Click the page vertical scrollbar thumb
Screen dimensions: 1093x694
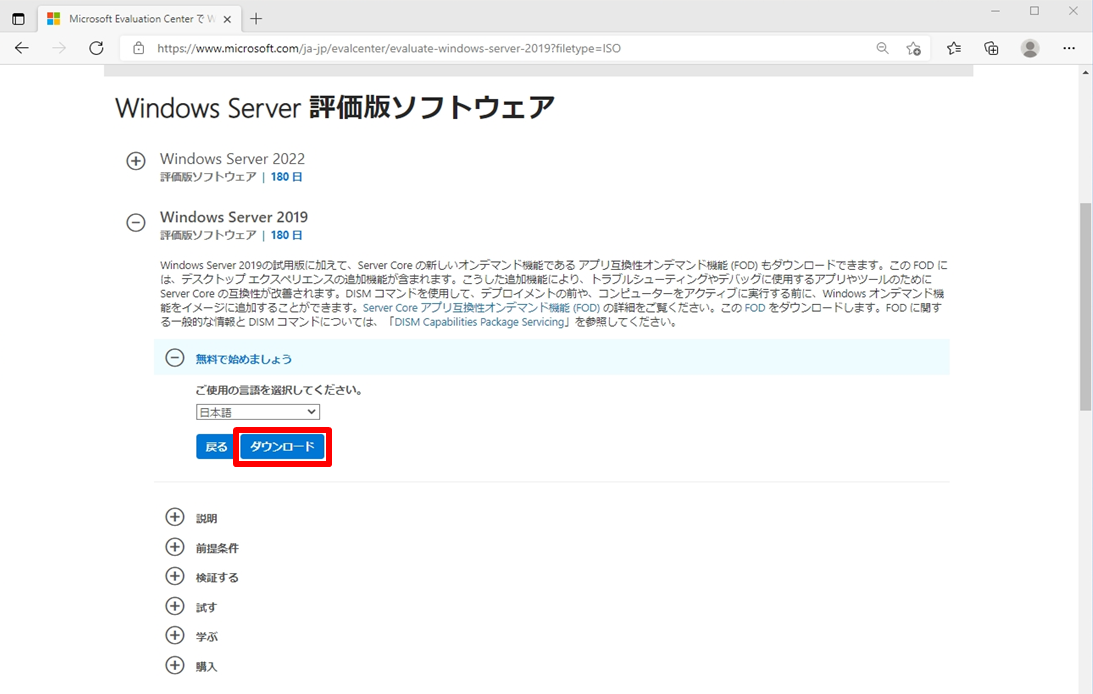click(1085, 307)
